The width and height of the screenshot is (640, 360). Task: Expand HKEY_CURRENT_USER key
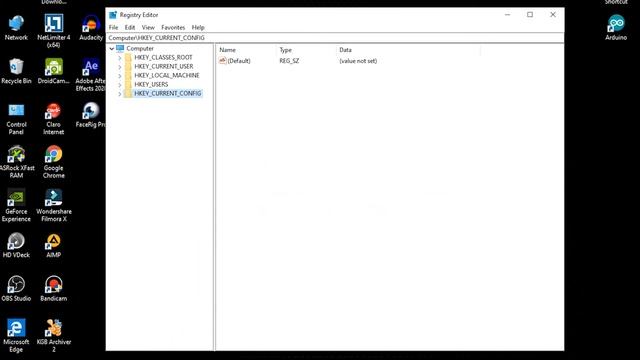(x=120, y=67)
